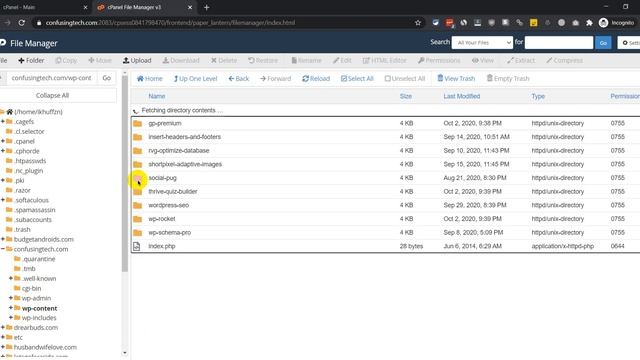640x360 pixels.
Task: Expand the wp-admin tree folder
Action: point(11,298)
